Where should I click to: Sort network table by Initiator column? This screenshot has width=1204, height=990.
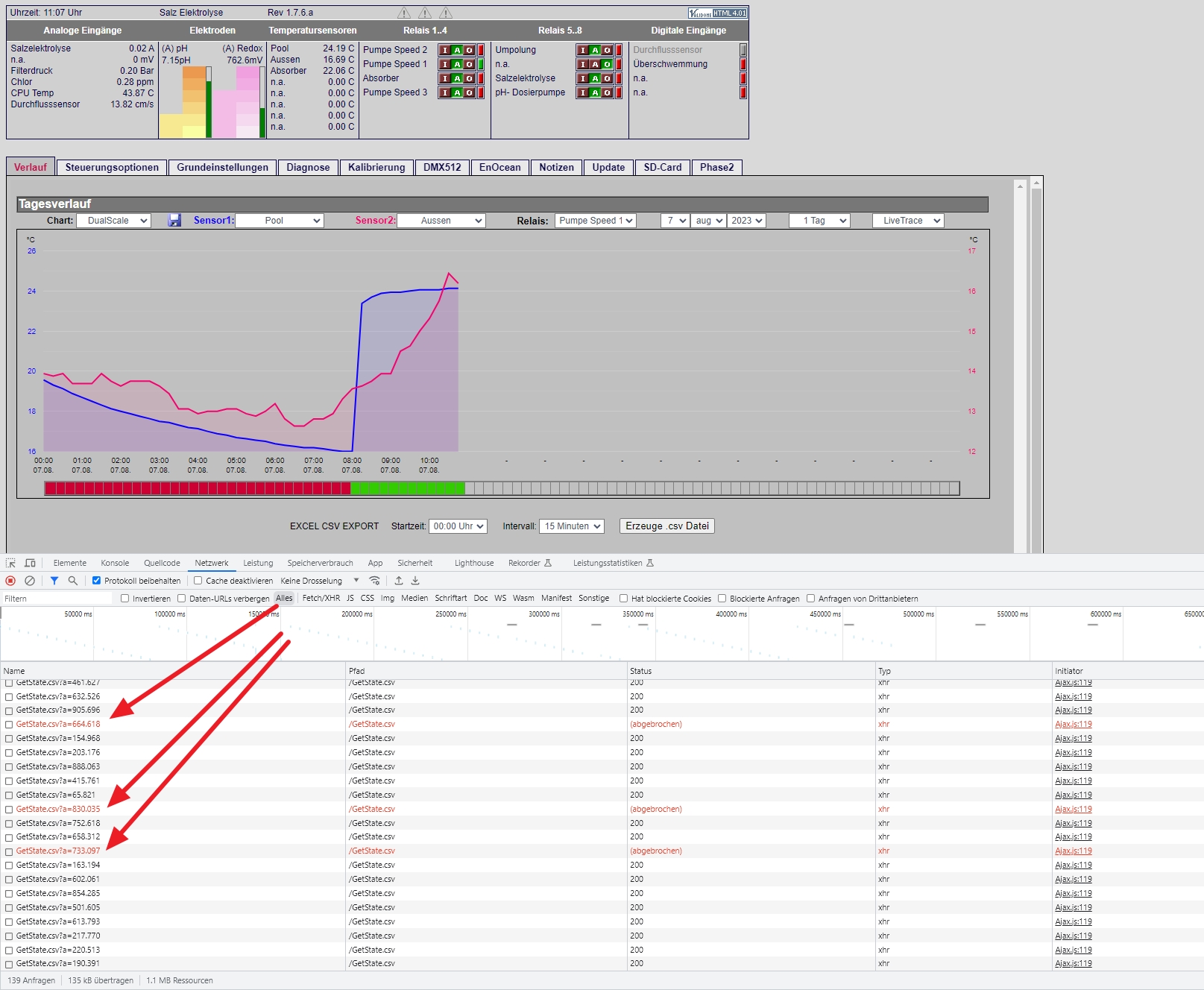1129,671
